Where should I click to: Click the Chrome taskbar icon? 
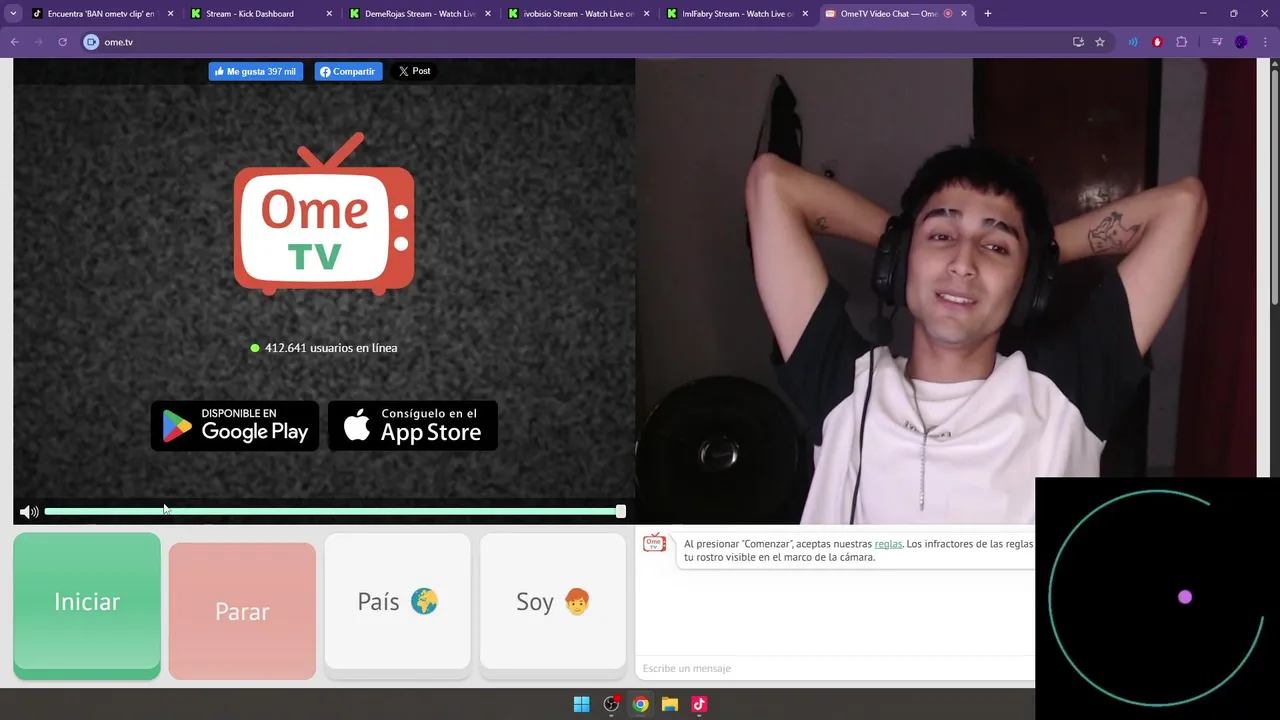click(x=640, y=704)
